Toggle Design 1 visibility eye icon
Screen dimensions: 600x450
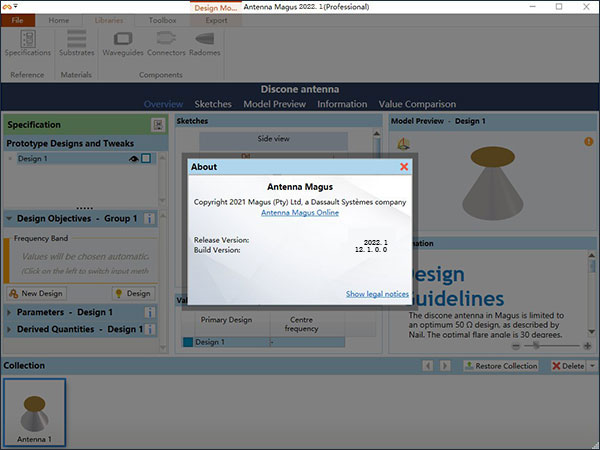[x=132, y=159]
